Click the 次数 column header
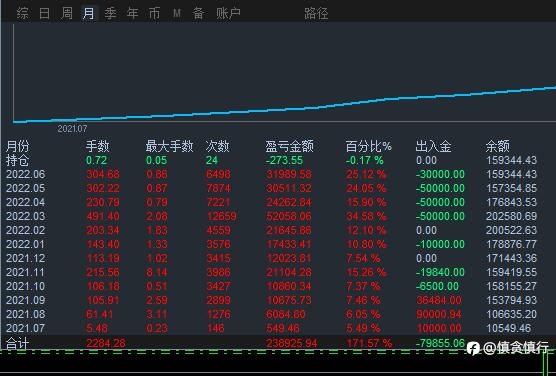 click(x=217, y=146)
